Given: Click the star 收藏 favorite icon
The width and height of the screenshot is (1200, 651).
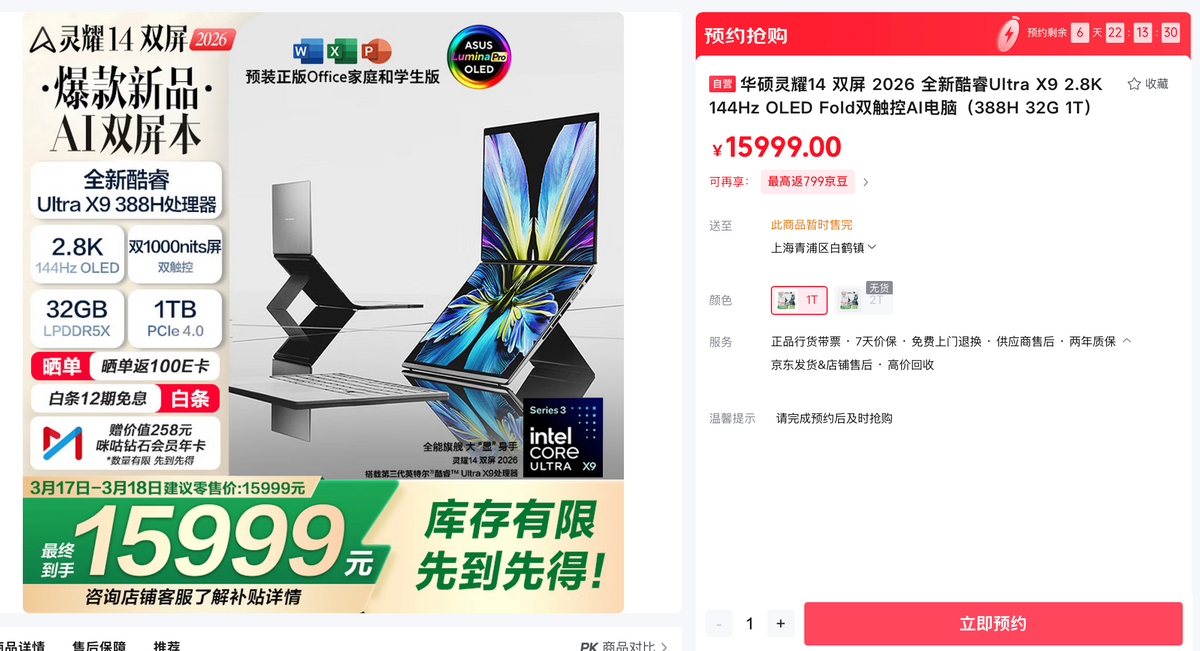Looking at the screenshot, I should click(x=1134, y=84).
